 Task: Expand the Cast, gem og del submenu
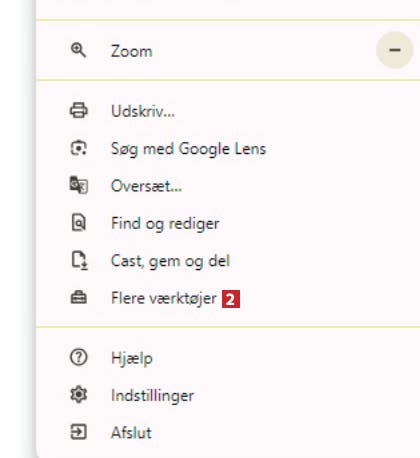(228, 260)
